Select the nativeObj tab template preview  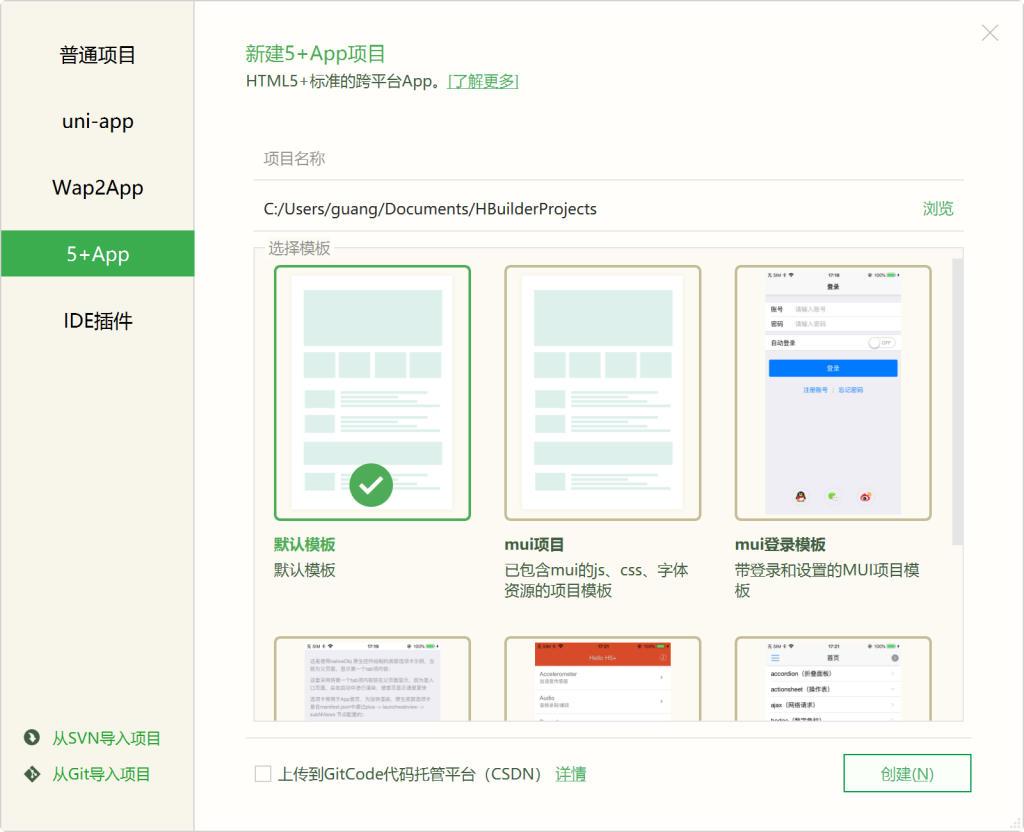coord(372,679)
